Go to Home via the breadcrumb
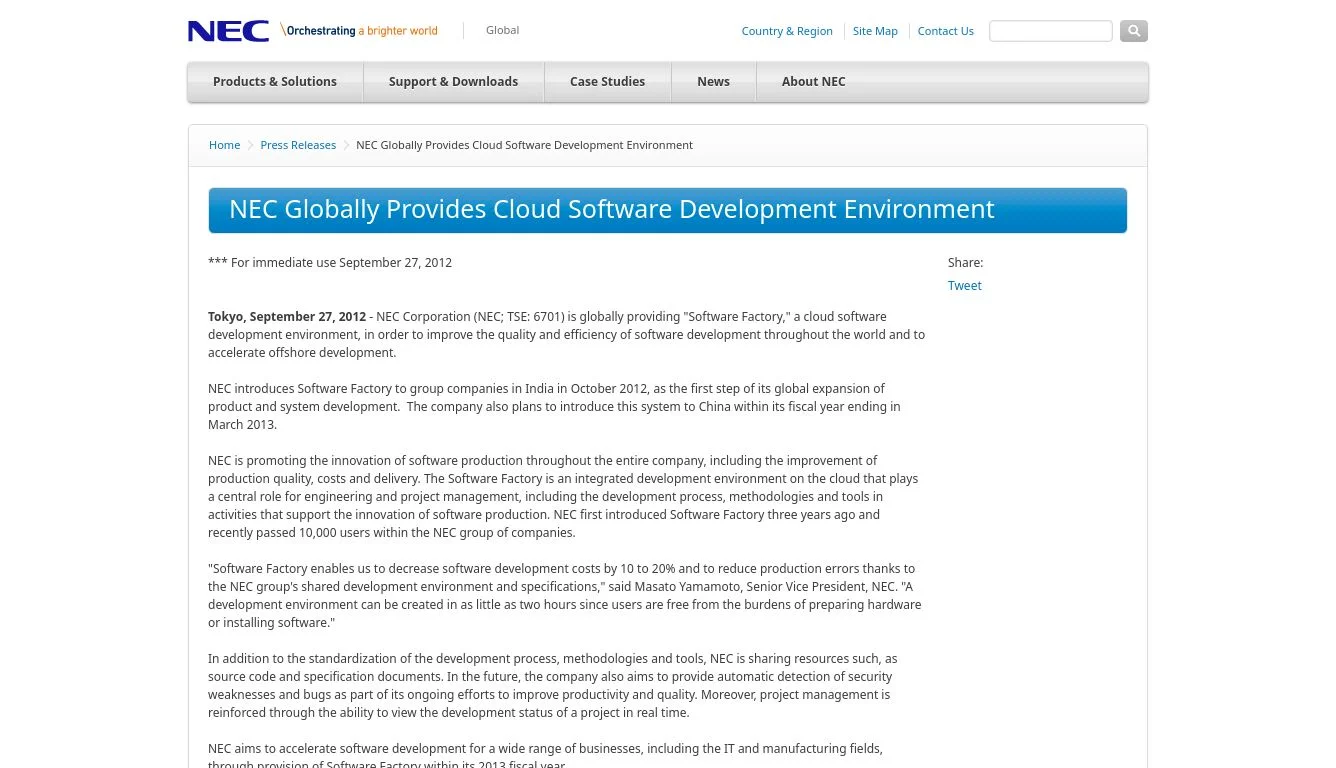The image size is (1336, 768). click(224, 145)
